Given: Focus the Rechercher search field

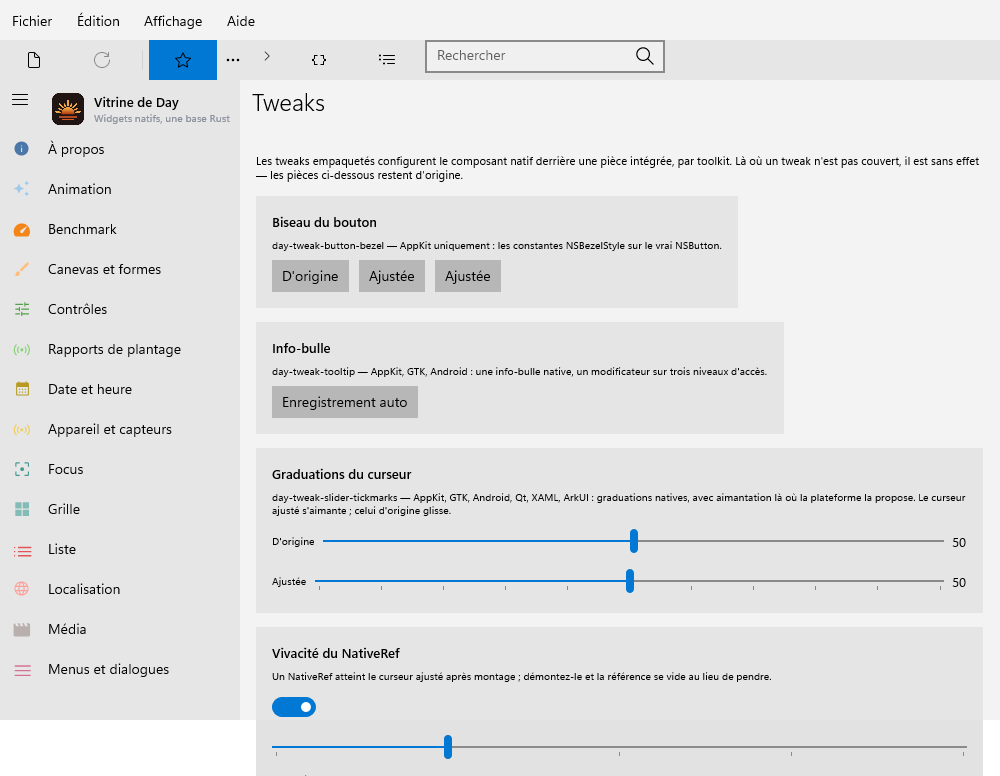Looking at the screenshot, I should (545, 56).
